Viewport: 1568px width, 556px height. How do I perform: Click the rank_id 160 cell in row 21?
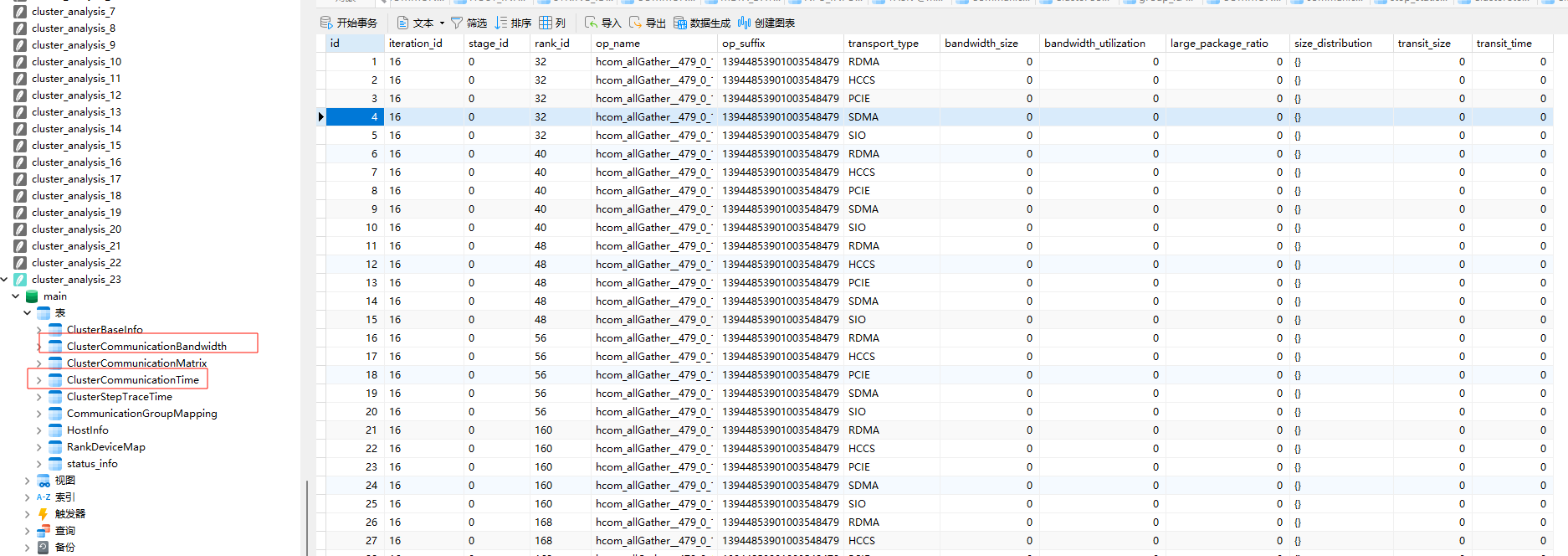coord(561,430)
